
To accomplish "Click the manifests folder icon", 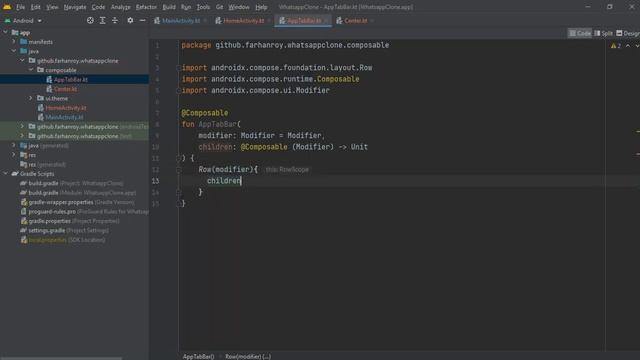I will coord(24,42).
